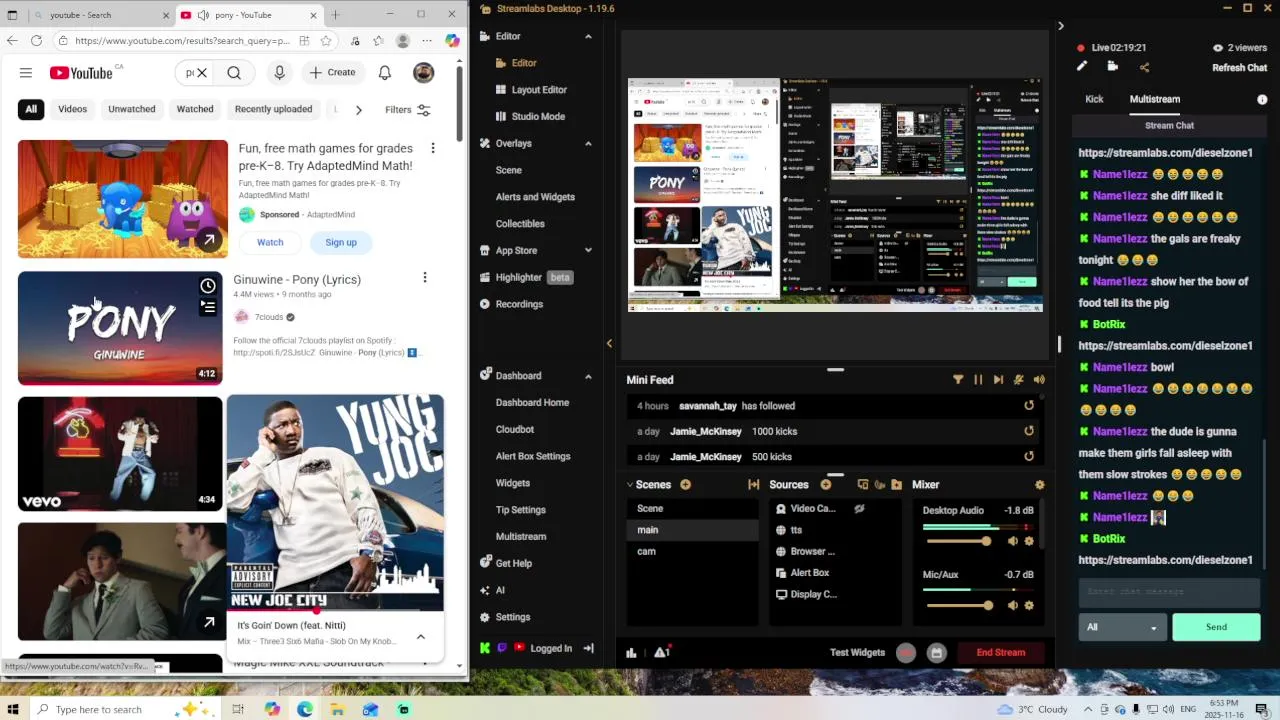Expand the App Store section
This screenshot has height=720, width=1280.
click(x=588, y=250)
